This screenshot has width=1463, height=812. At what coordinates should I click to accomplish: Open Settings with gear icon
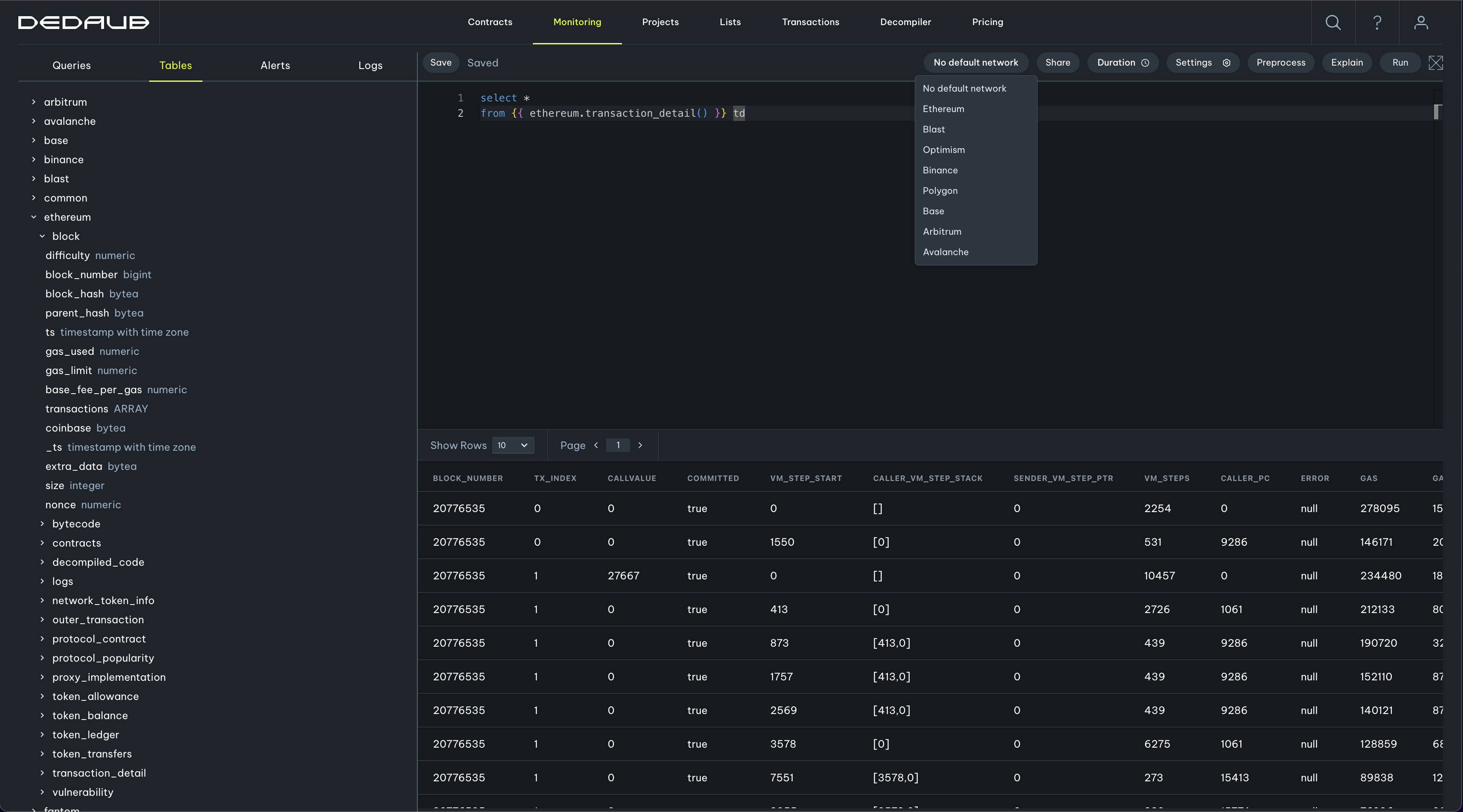click(x=1202, y=63)
